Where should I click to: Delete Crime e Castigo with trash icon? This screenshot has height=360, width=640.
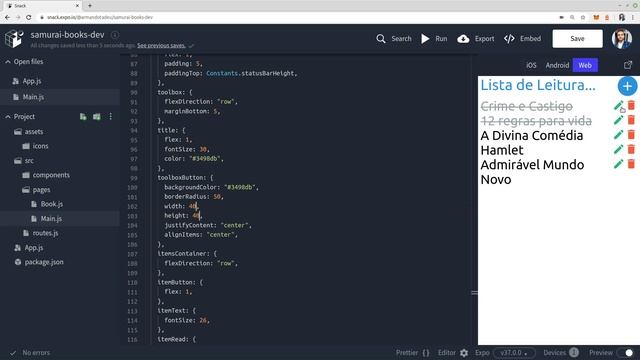click(631, 105)
